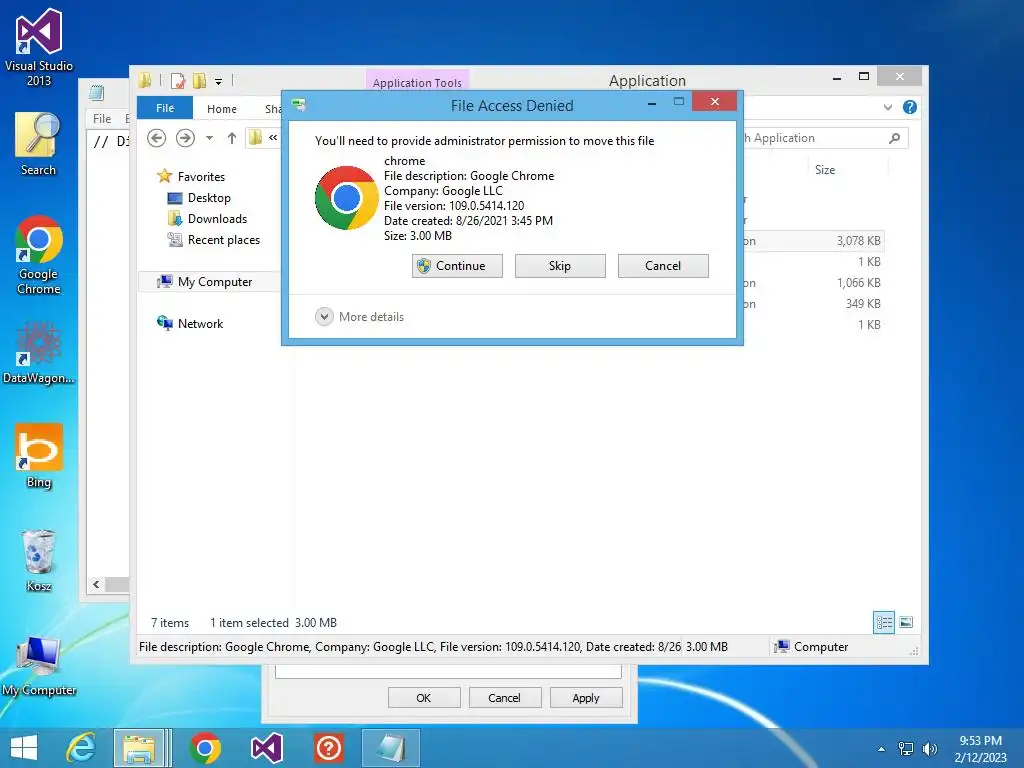The height and width of the screenshot is (768, 1024).
Task: Click the large Chrome icon in dialog
Action: 346,198
